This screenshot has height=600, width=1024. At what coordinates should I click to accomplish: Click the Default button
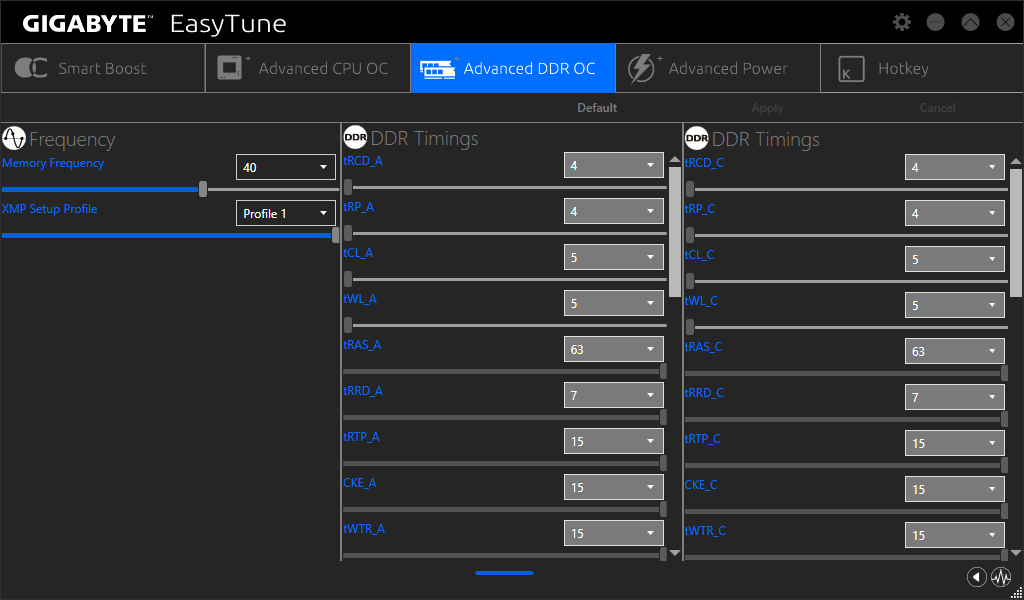coord(597,108)
